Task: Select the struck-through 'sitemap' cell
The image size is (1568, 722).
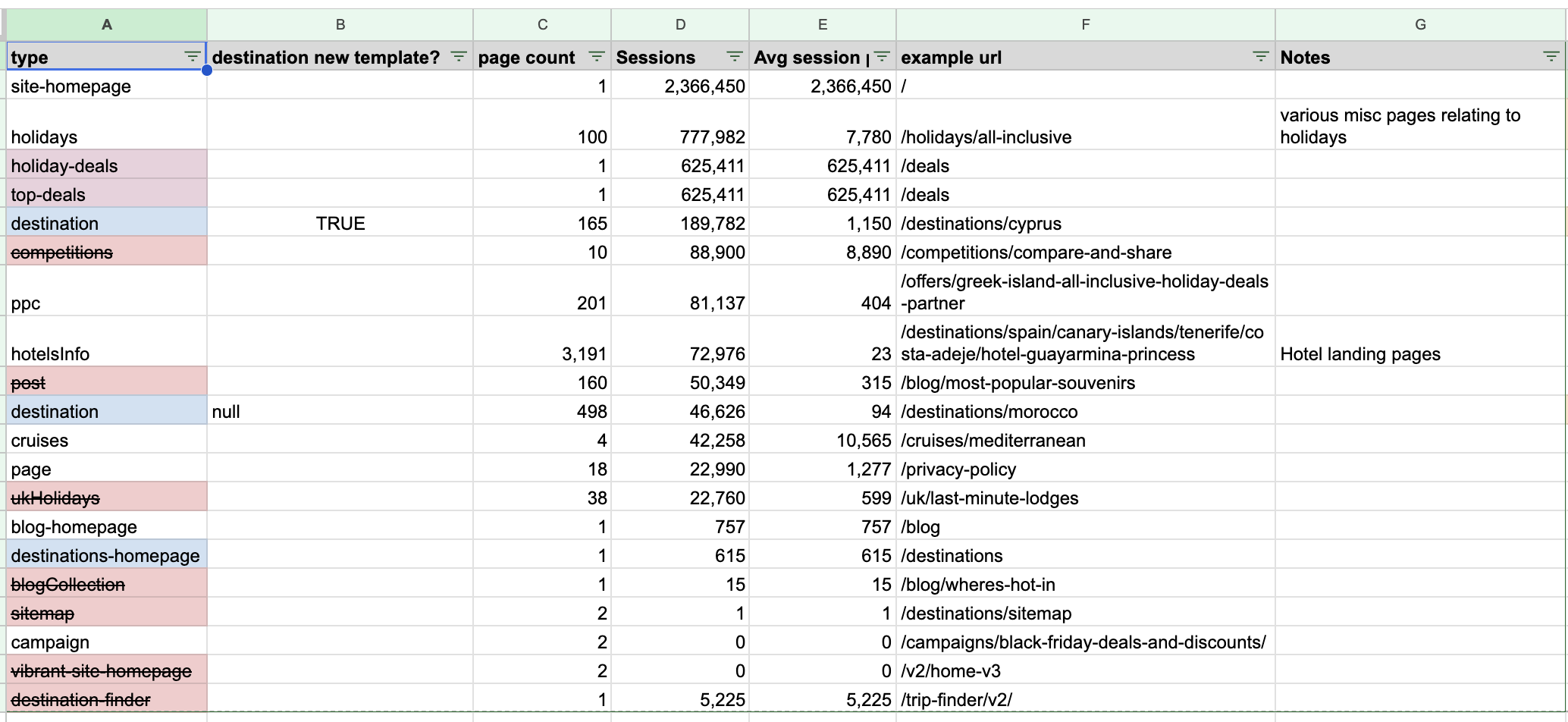Action: tap(107, 613)
